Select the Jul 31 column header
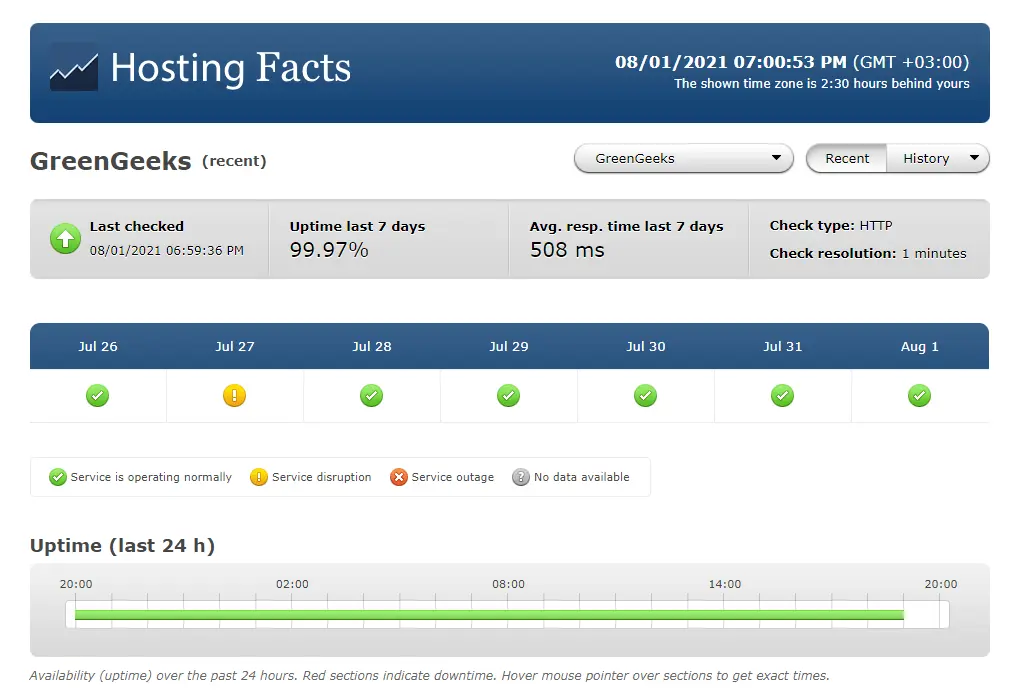The width and height of the screenshot is (1022, 698). coord(783,347)
